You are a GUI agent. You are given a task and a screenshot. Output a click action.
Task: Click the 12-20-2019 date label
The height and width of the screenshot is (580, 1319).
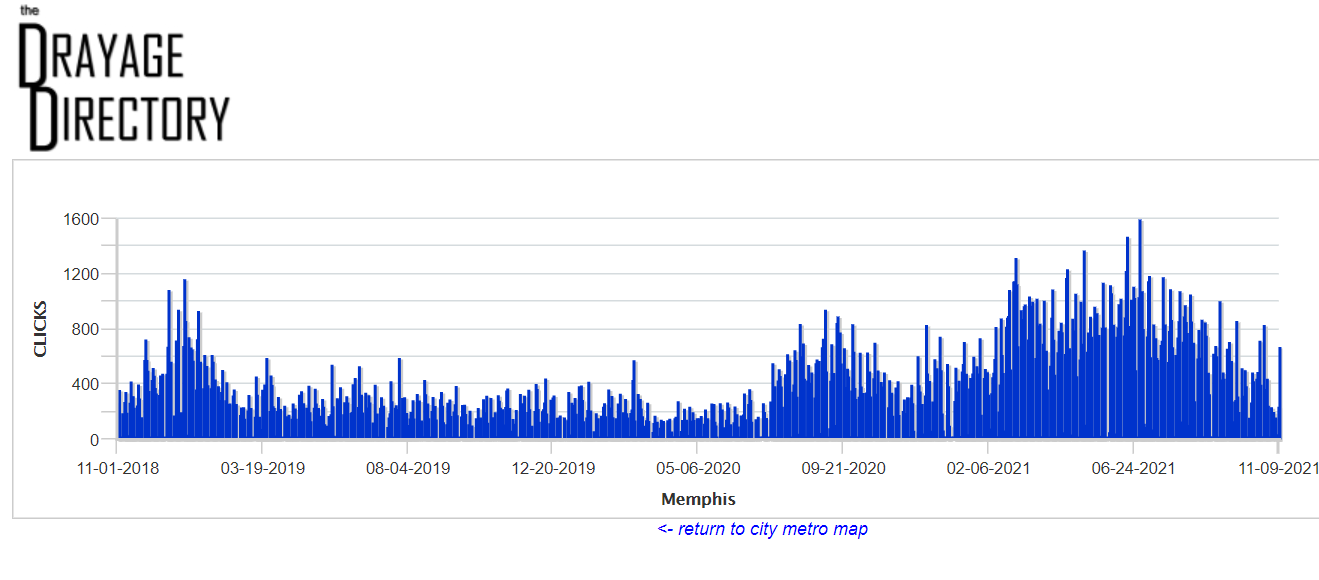click(553, 468)
